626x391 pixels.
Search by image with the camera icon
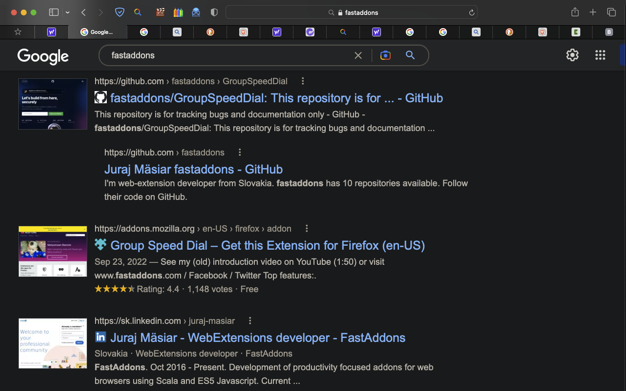[385, 56]
